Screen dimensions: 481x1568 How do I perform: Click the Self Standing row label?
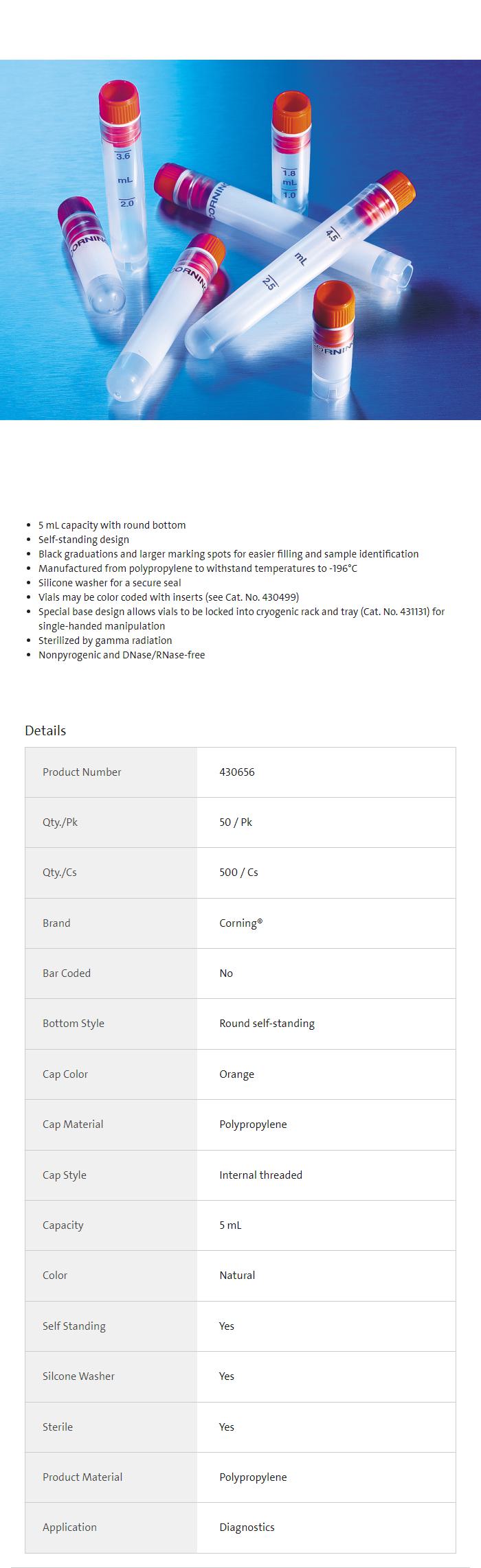[74, 1326]
